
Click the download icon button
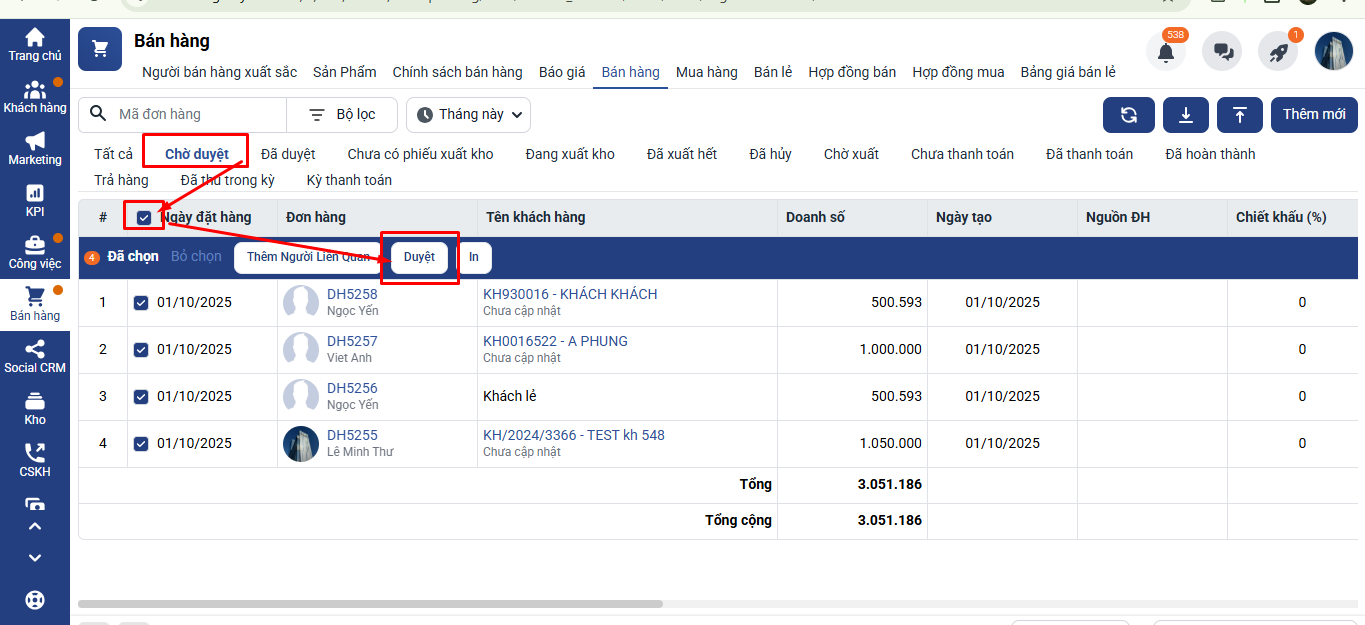tap(1186, 115)
